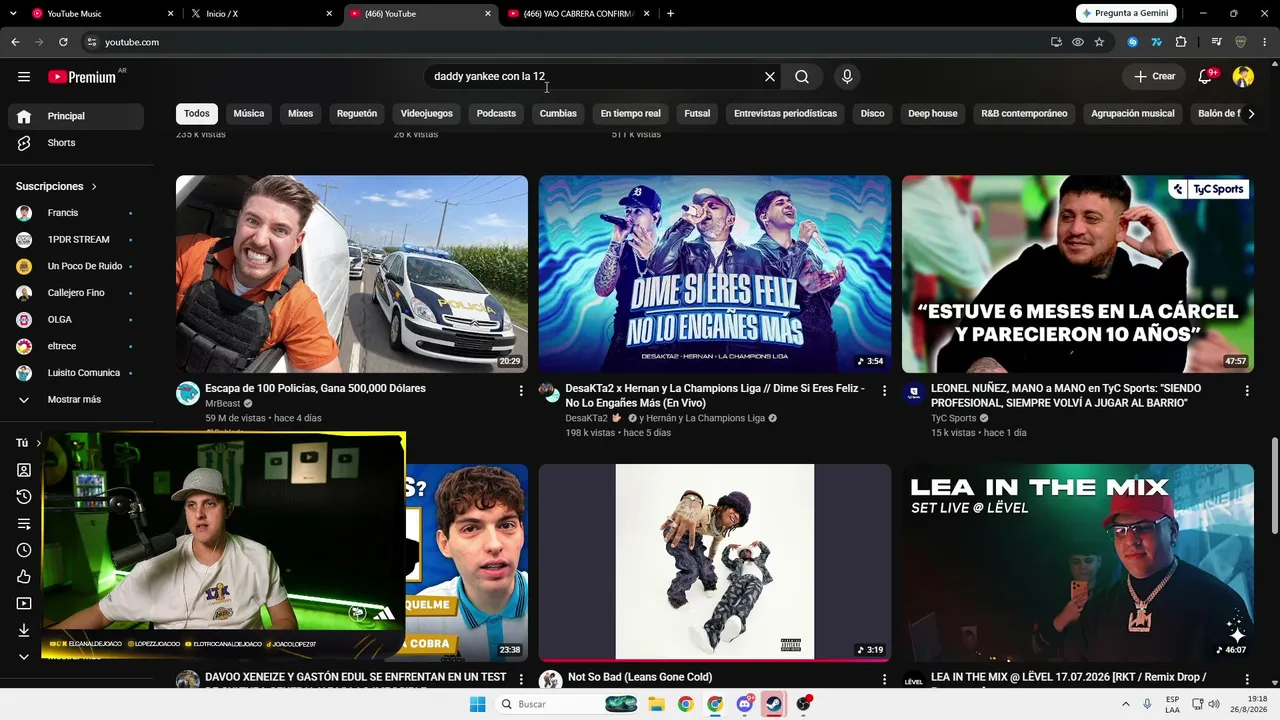Open the OLGA channel subscription

[x=74, y=320]
